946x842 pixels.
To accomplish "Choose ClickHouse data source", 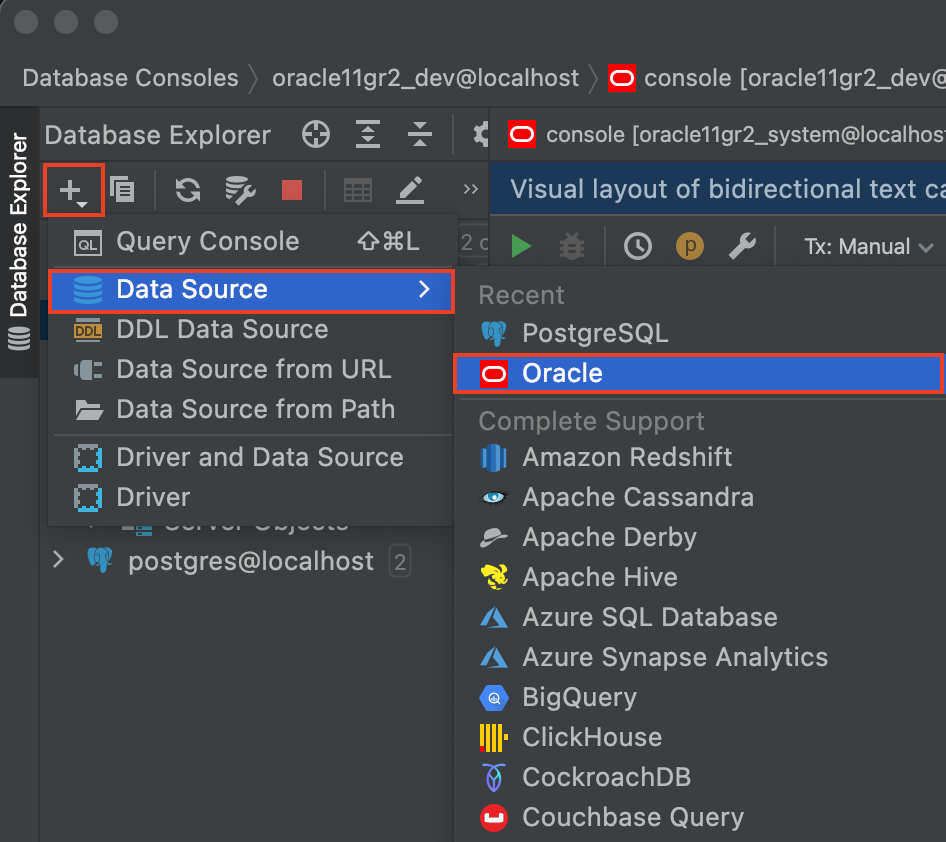I will coord(700,738).
